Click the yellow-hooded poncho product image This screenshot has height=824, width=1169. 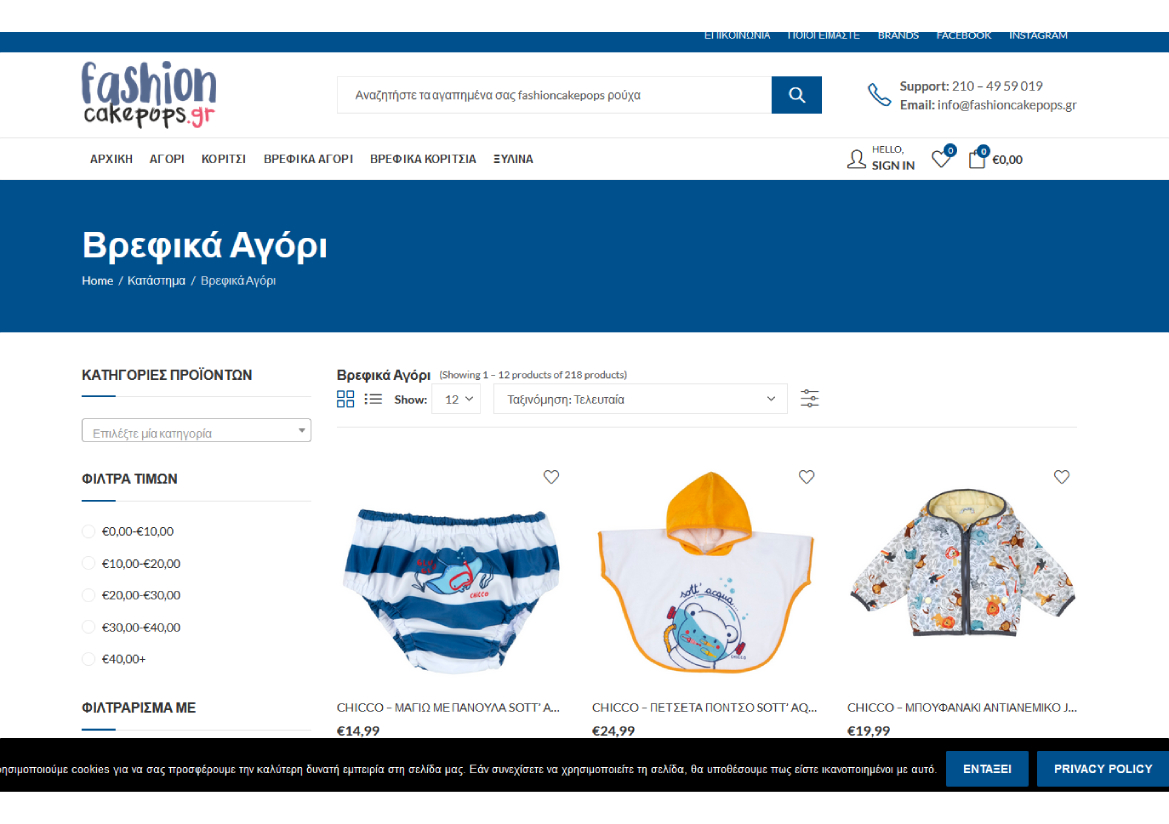705,575
